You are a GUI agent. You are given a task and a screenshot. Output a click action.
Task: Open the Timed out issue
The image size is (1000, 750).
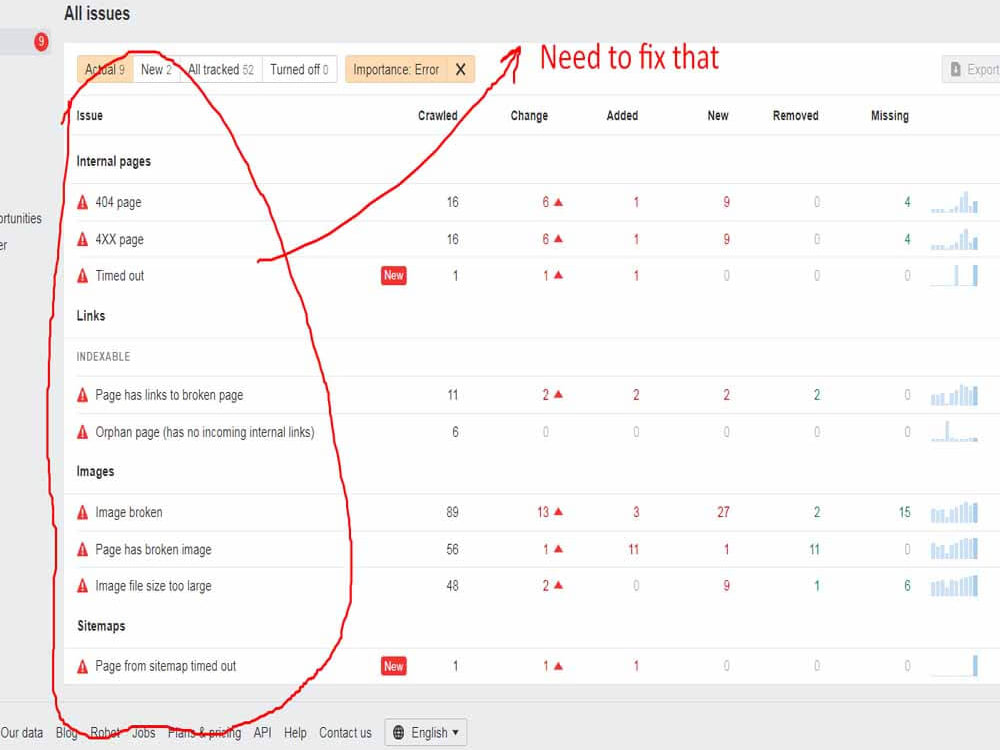click(x=120, y=276)
